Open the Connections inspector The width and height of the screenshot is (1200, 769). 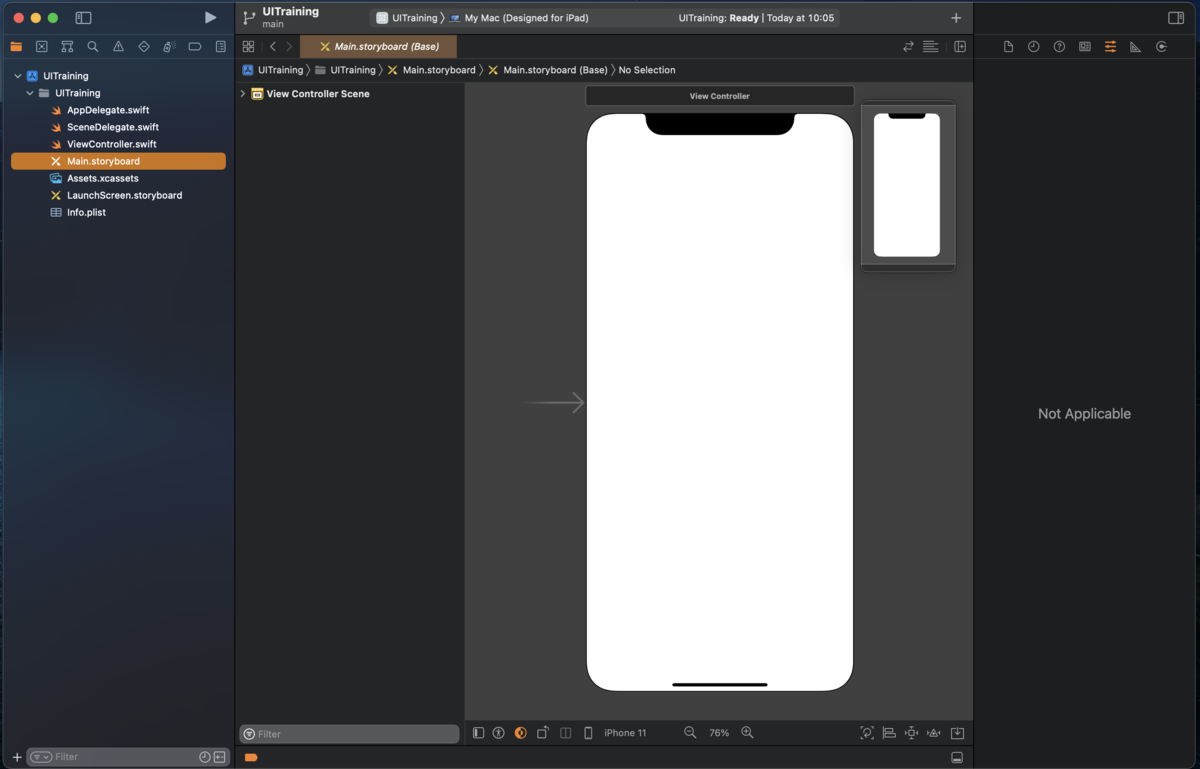(1161, 47)
